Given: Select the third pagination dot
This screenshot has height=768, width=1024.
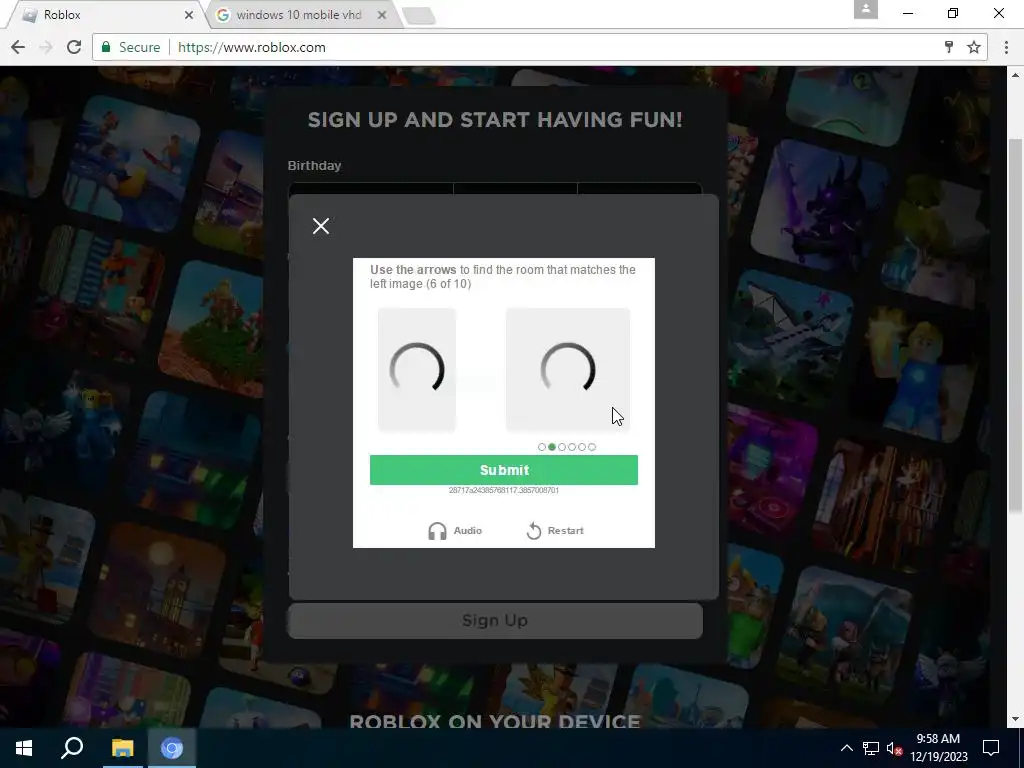Looking at the screenshot, I should 562,447.
